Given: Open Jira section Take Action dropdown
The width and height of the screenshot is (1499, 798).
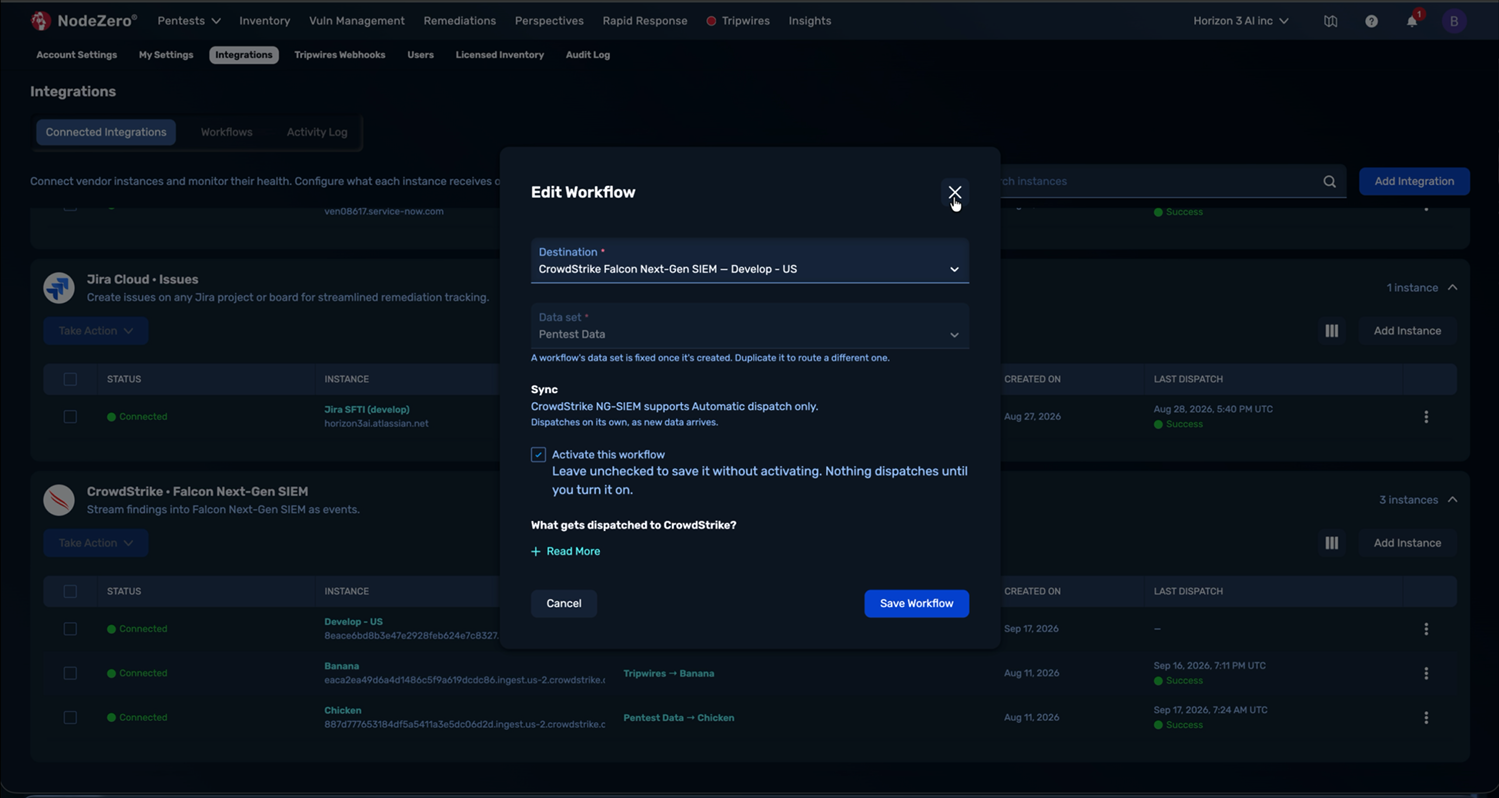Looking at the screenshot, I should coord(95,331).
